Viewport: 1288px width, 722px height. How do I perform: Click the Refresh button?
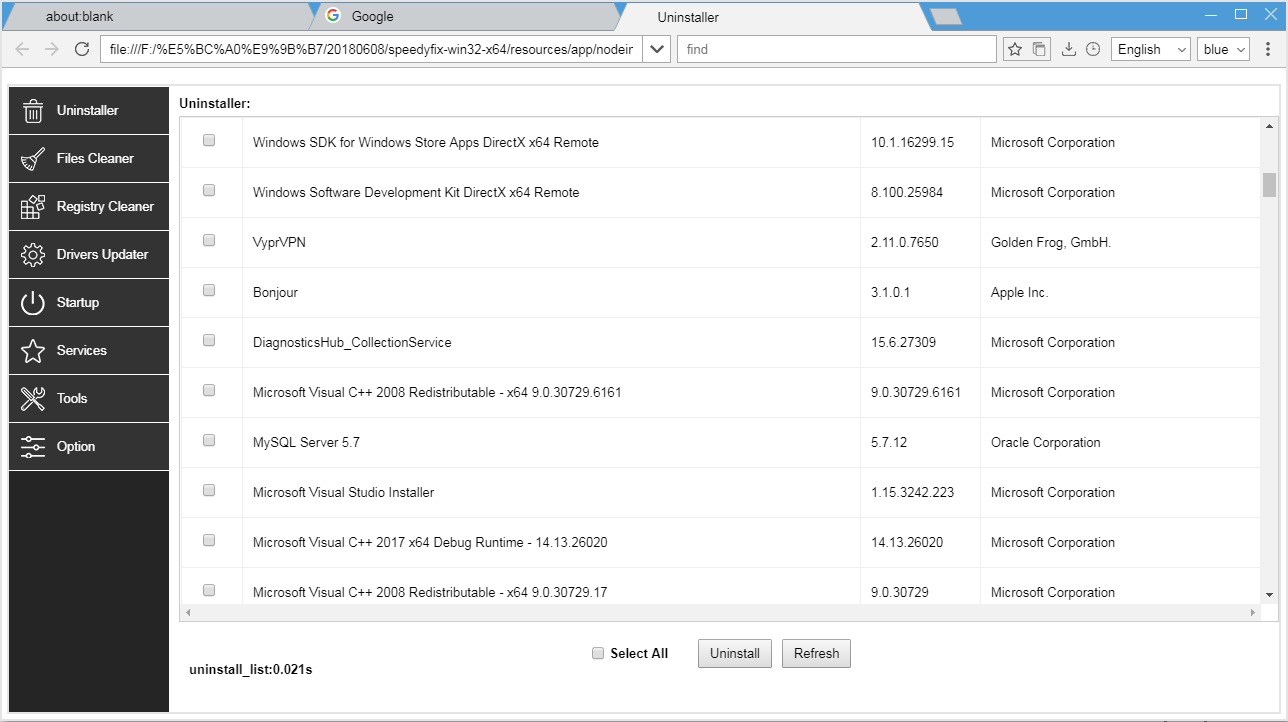coord(816,653)
